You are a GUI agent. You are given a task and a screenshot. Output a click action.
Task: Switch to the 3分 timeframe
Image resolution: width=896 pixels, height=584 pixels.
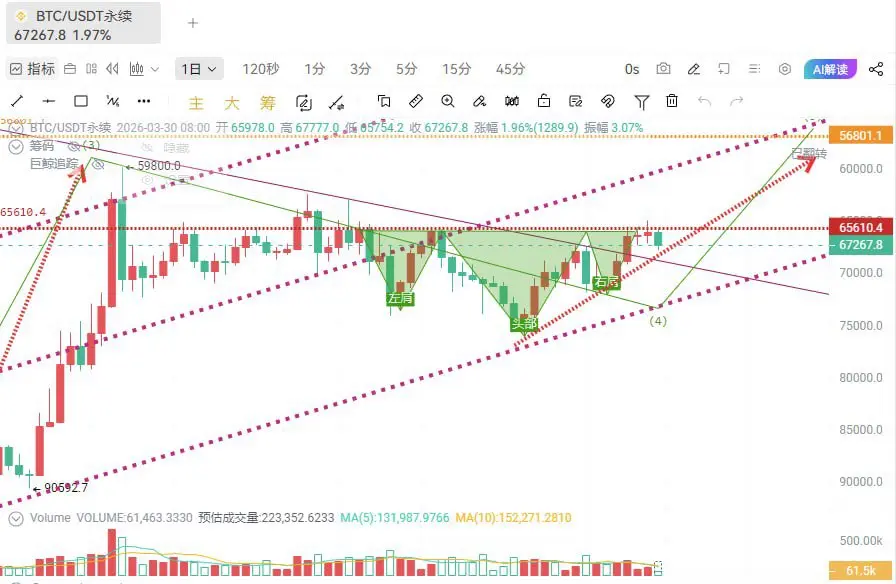[361, 69]
